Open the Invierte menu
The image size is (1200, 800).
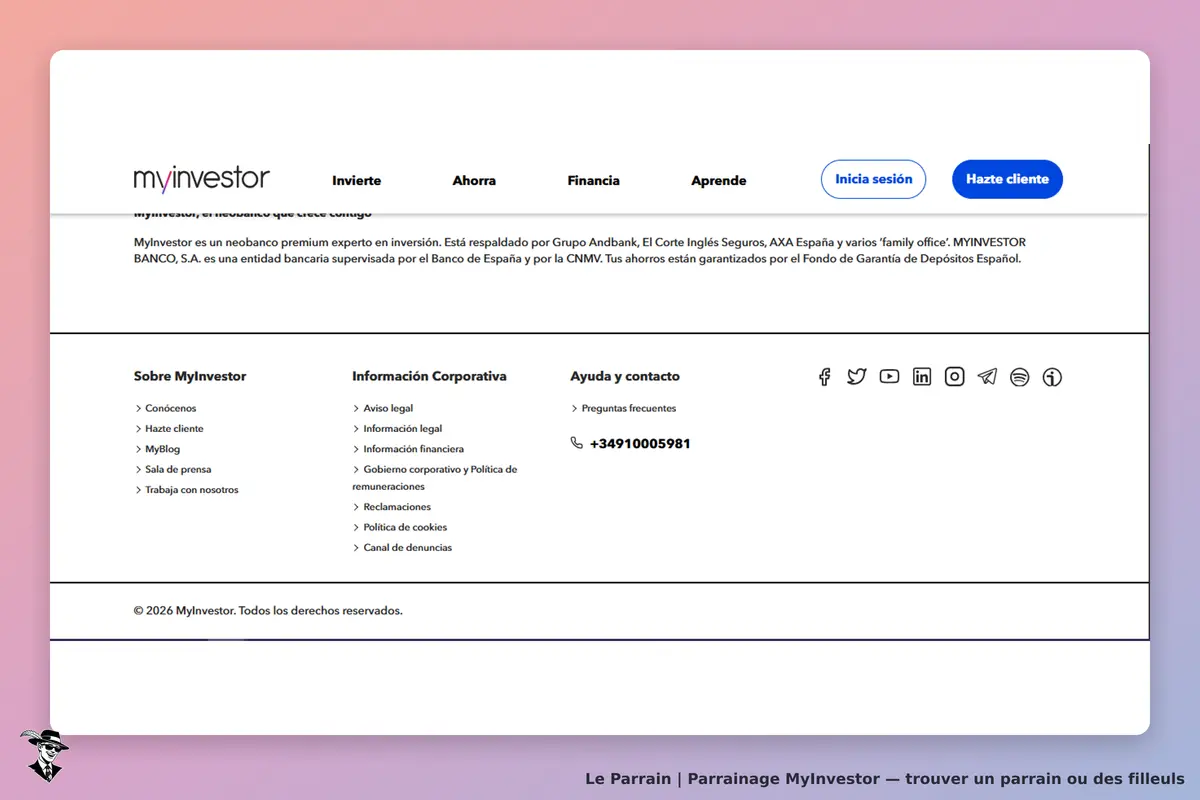point(357,181)
